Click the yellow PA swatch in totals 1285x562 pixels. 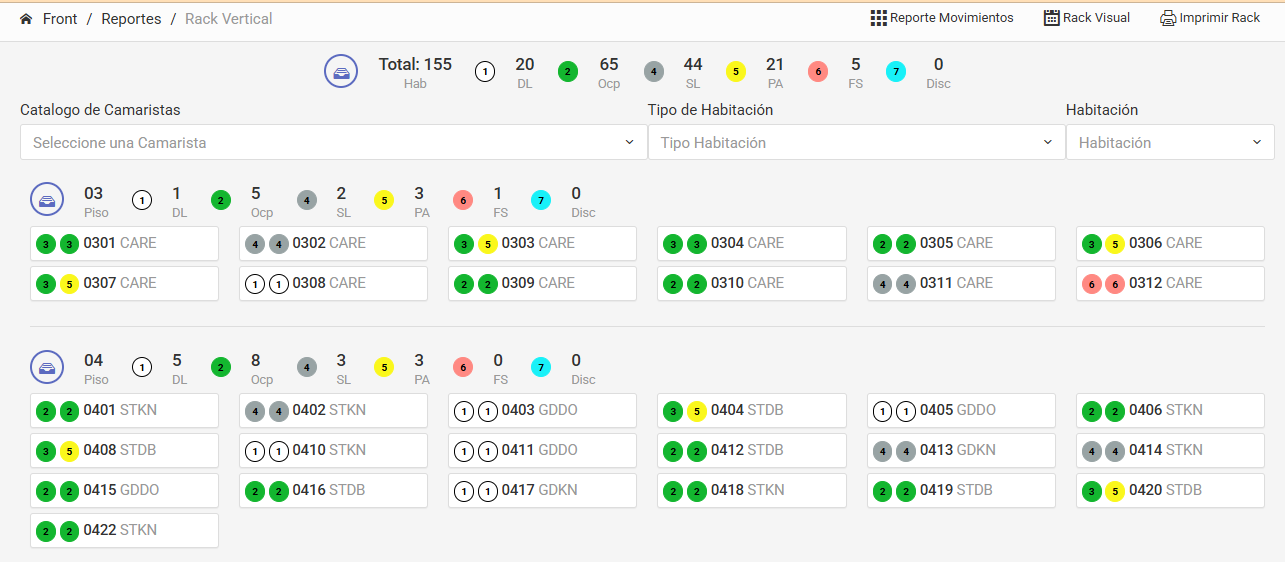736,72
